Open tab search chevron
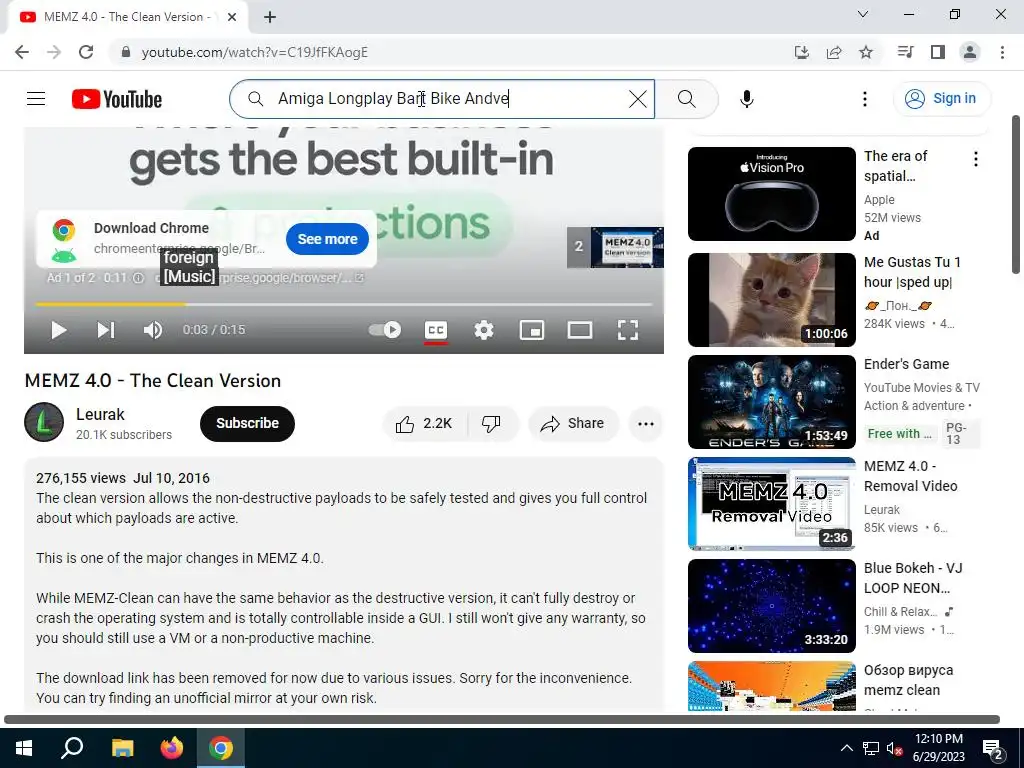Viewport: 1024px width, 768px height. point(863,14)
